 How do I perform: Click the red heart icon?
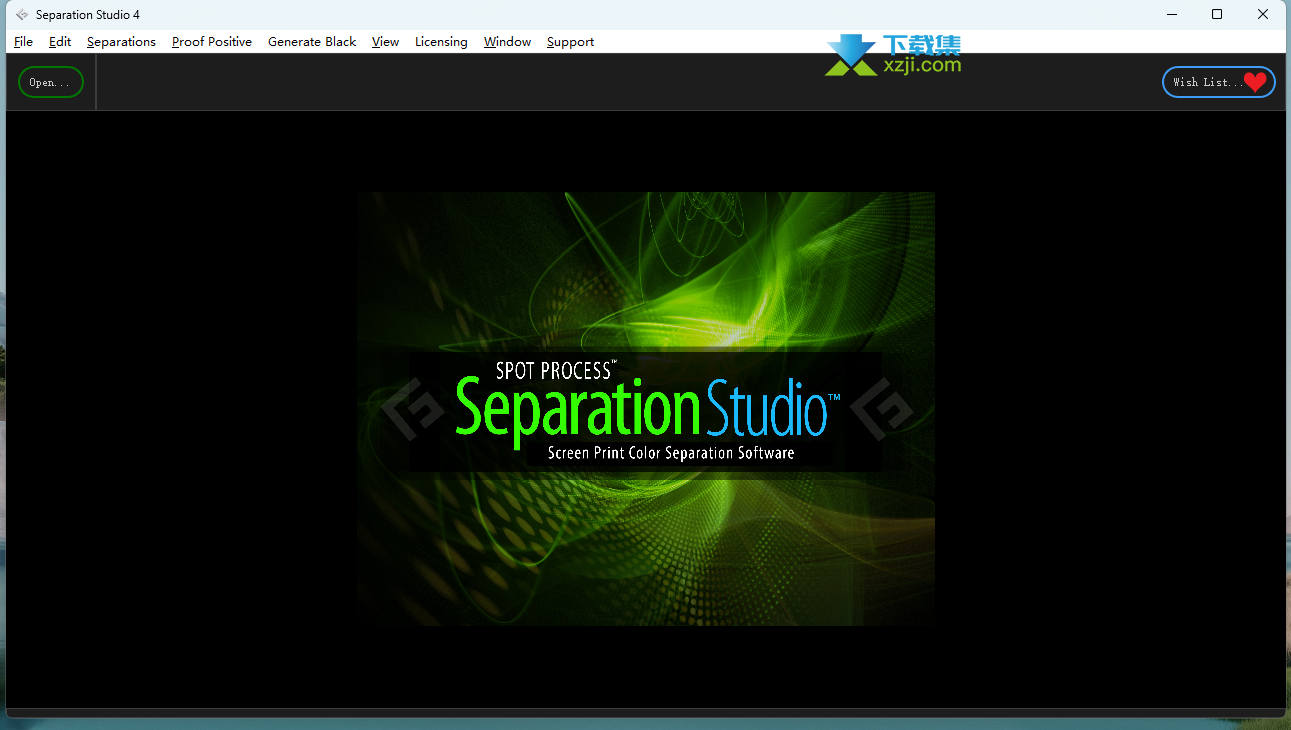point(1254,82)
